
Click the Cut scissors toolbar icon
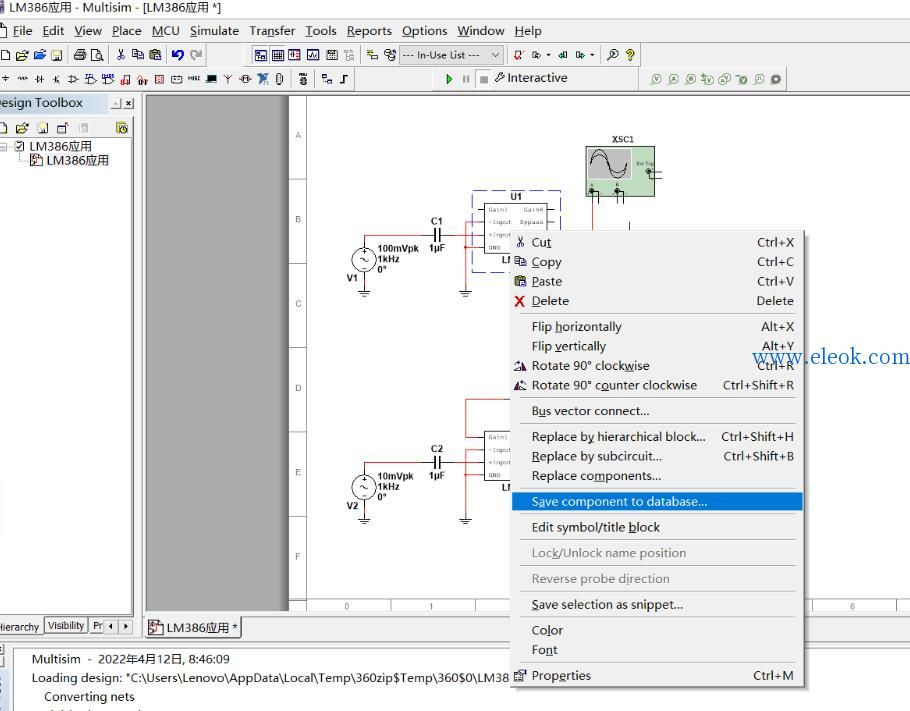point(121,55)
